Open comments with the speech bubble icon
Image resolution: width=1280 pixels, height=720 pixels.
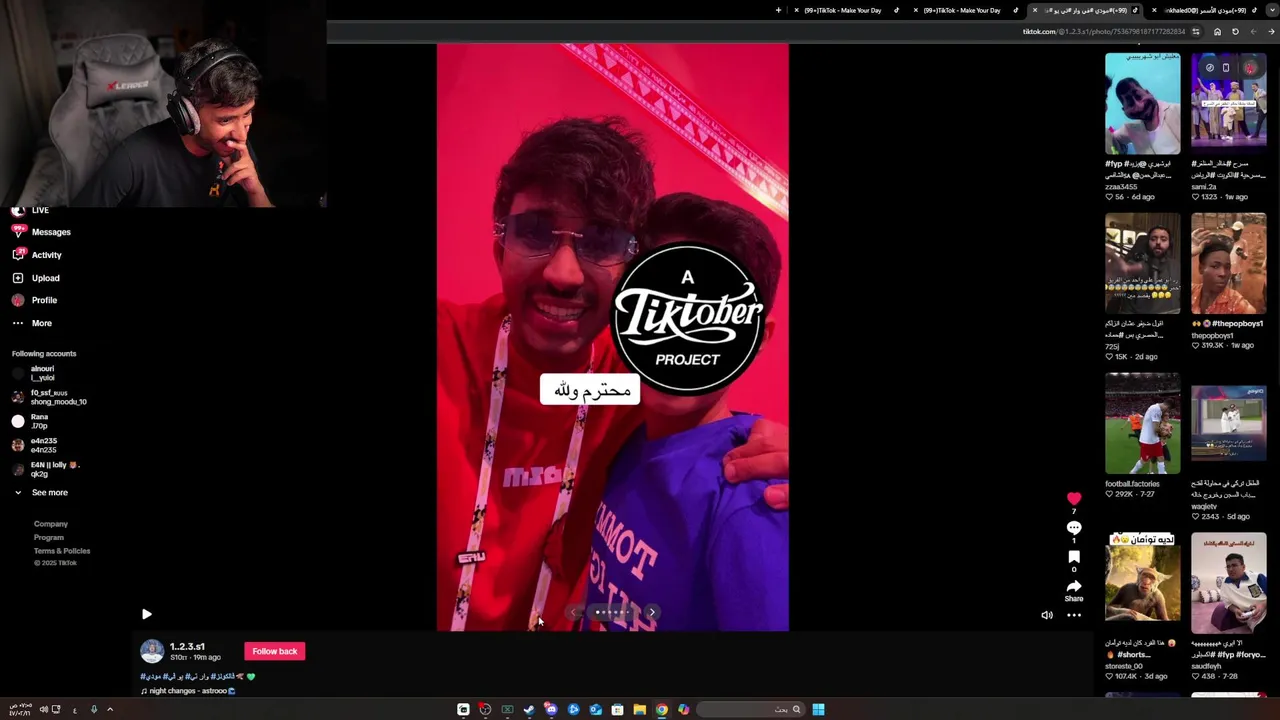(x=1074, y=527)
